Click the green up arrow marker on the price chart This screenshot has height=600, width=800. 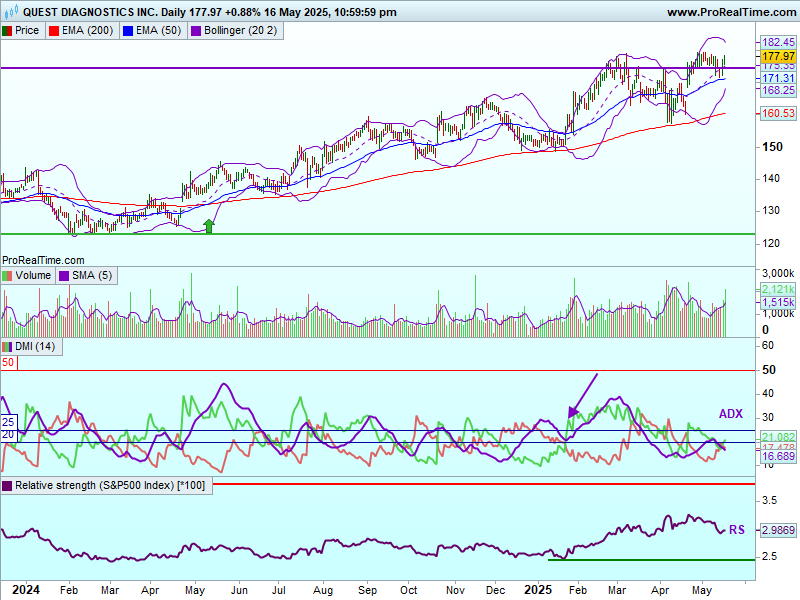coord(208,226)
